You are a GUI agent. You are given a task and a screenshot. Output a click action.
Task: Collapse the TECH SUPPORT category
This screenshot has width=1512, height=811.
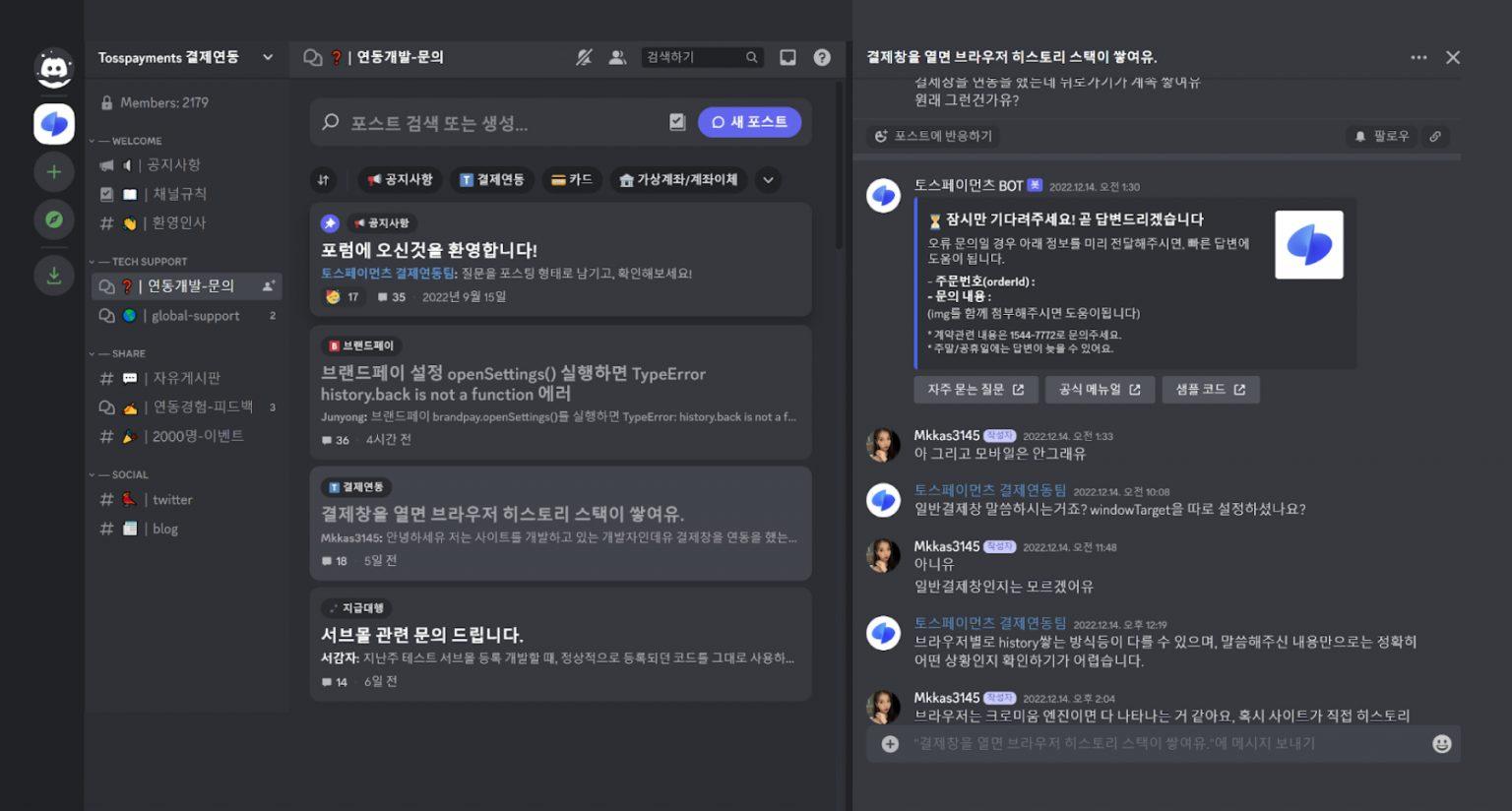143,262
